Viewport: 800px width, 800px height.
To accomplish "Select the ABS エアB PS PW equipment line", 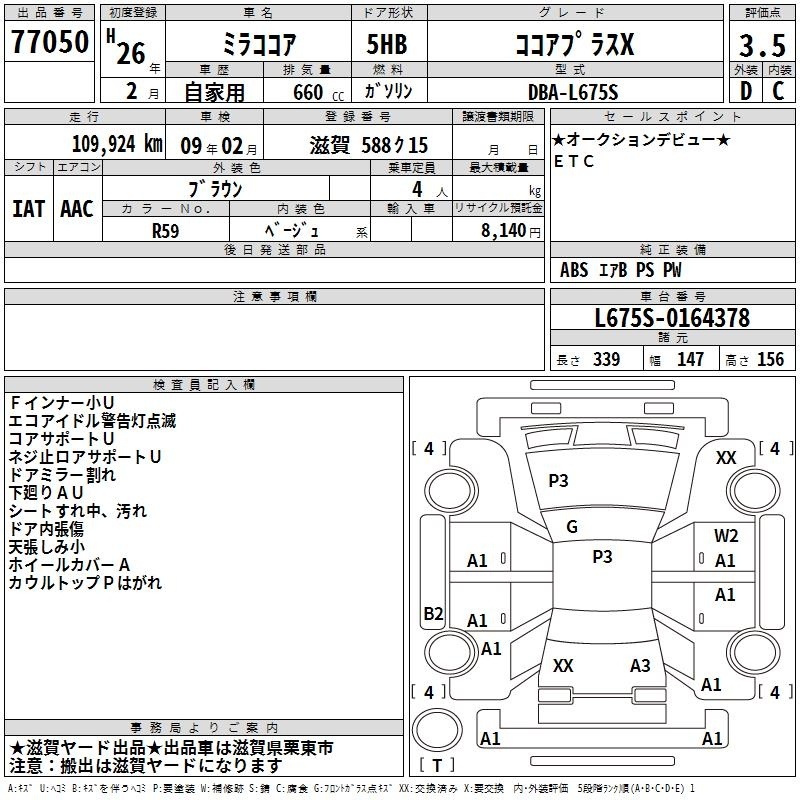I will tap(621, 270).
